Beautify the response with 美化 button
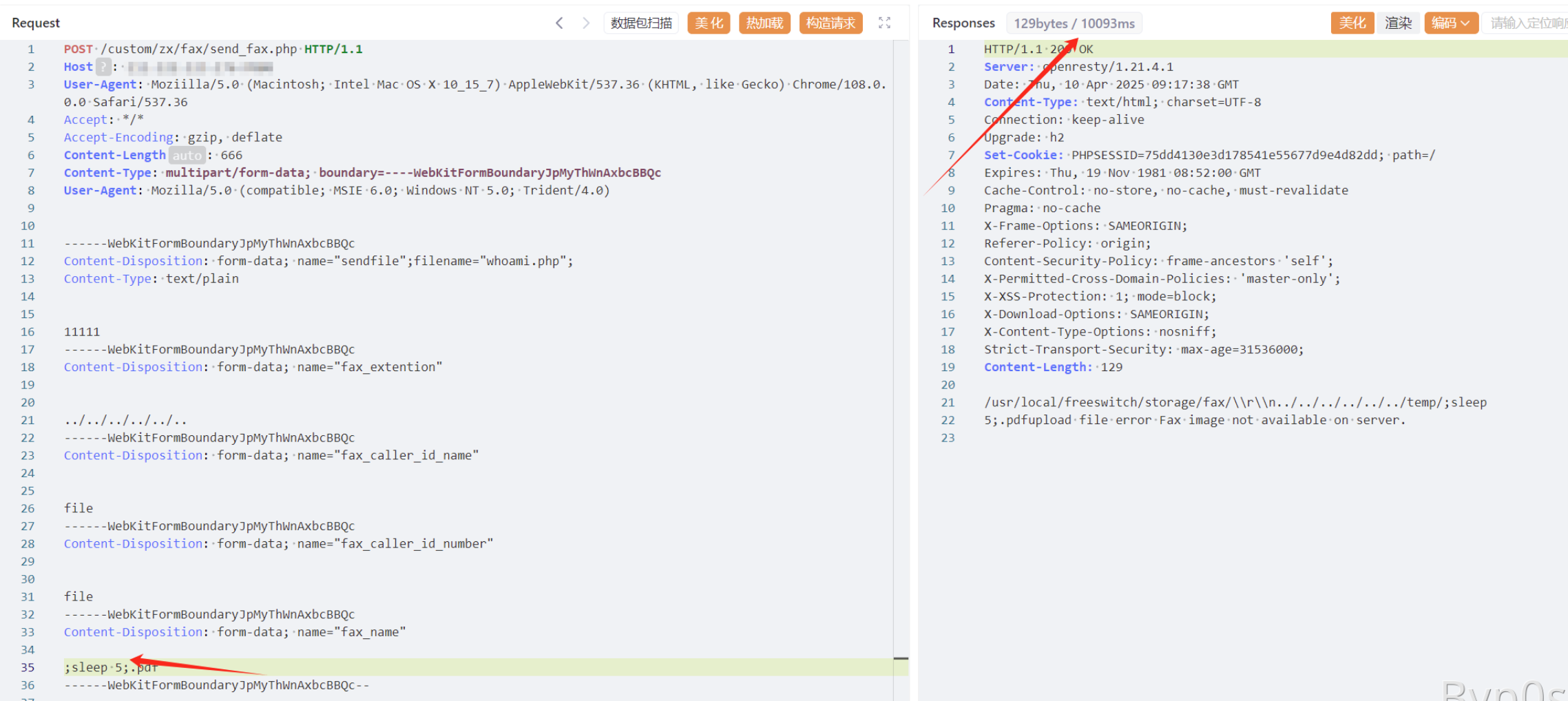The height and width of the screenshot is (701, 1568). (x=1352, y=23)
